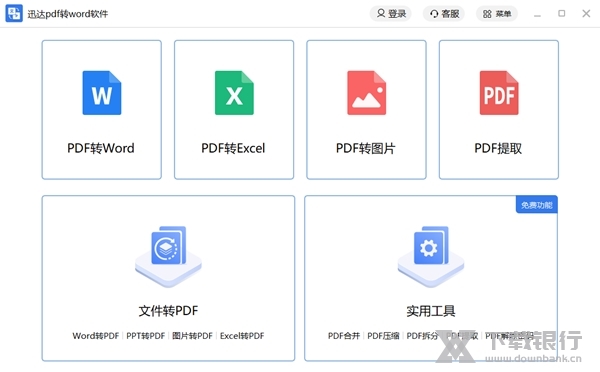
Task: Click the PDF压缩 link
Action: (383, 336)
